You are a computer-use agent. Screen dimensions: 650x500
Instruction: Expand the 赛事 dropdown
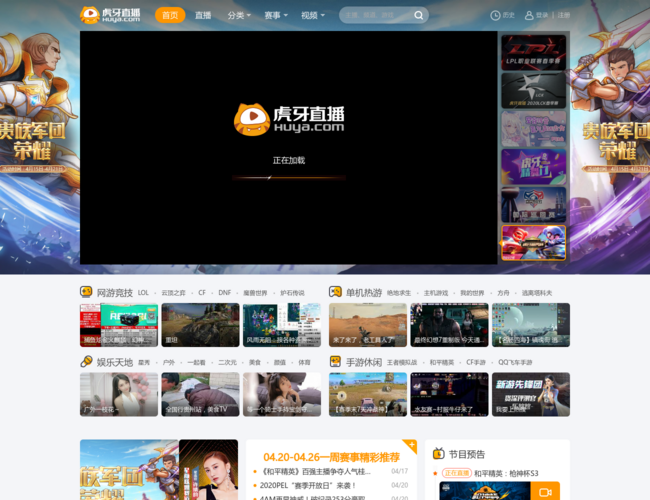click(x=276, y=15)
